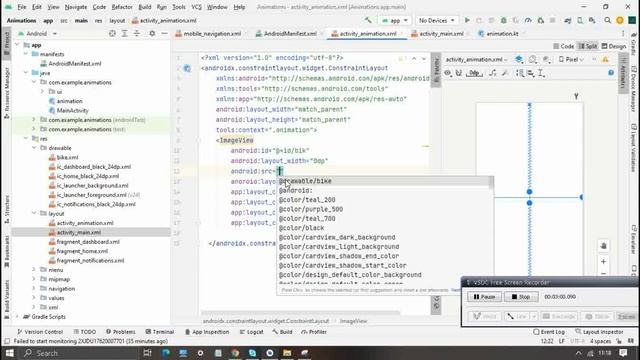Open the Device Manager toolbar icon

(x=580, y=20)
